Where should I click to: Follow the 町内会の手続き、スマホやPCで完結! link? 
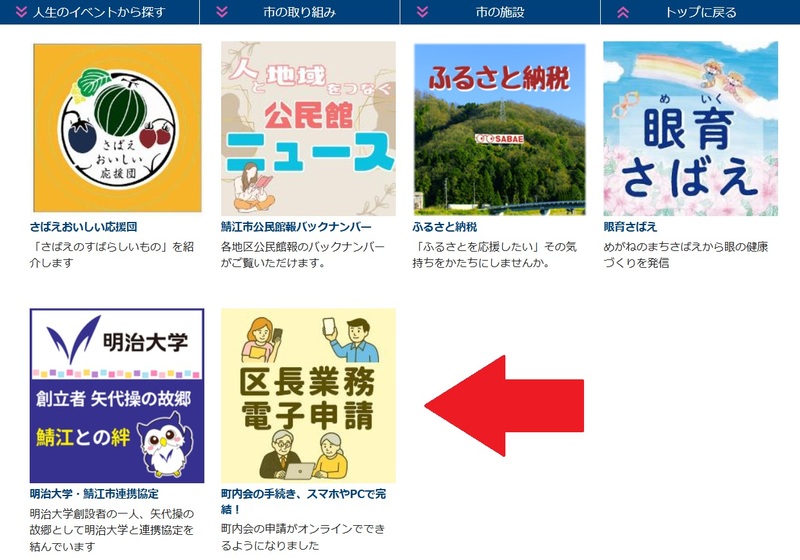click(x=304, y=501)
